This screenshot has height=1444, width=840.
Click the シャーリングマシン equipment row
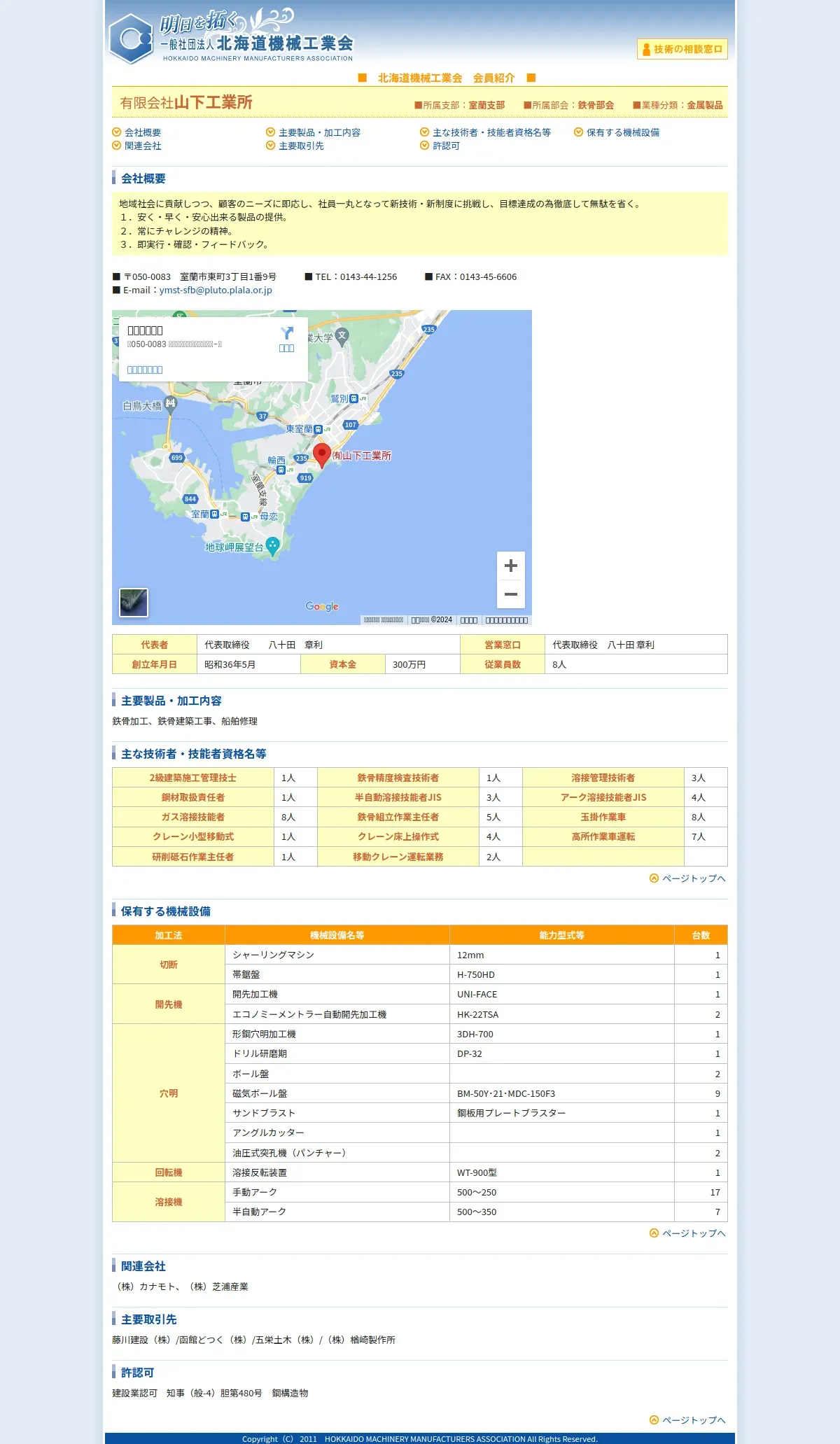[x=476, y=955]
